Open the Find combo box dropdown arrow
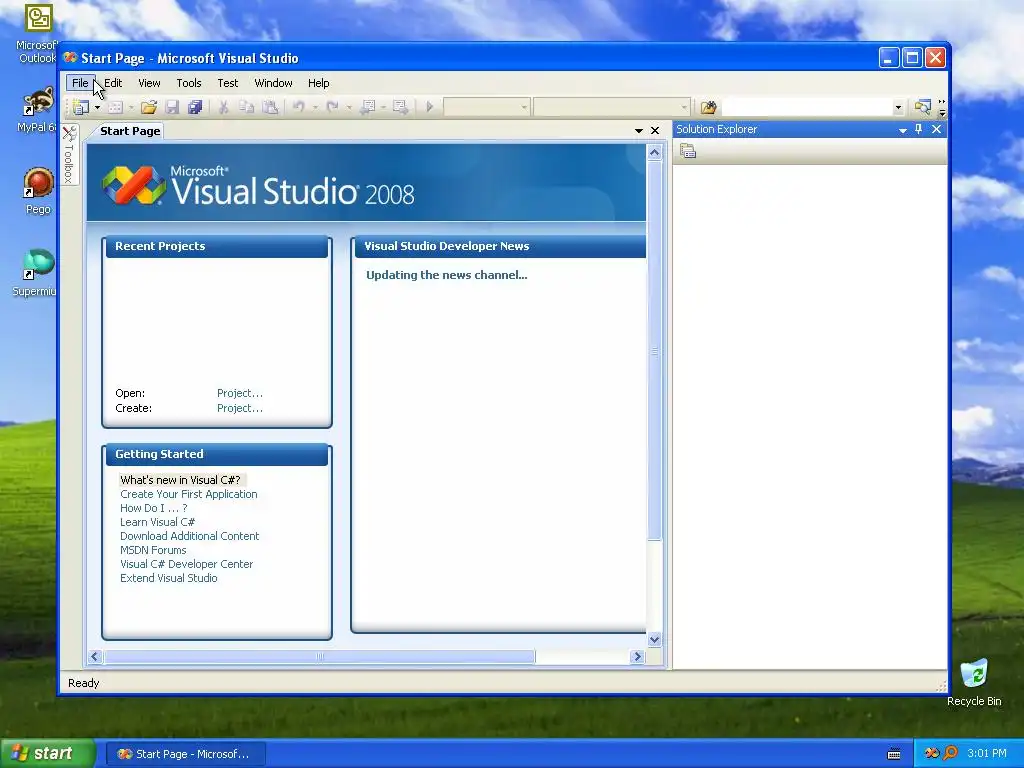Screen dimensions: 1024x768 point(899,107)
